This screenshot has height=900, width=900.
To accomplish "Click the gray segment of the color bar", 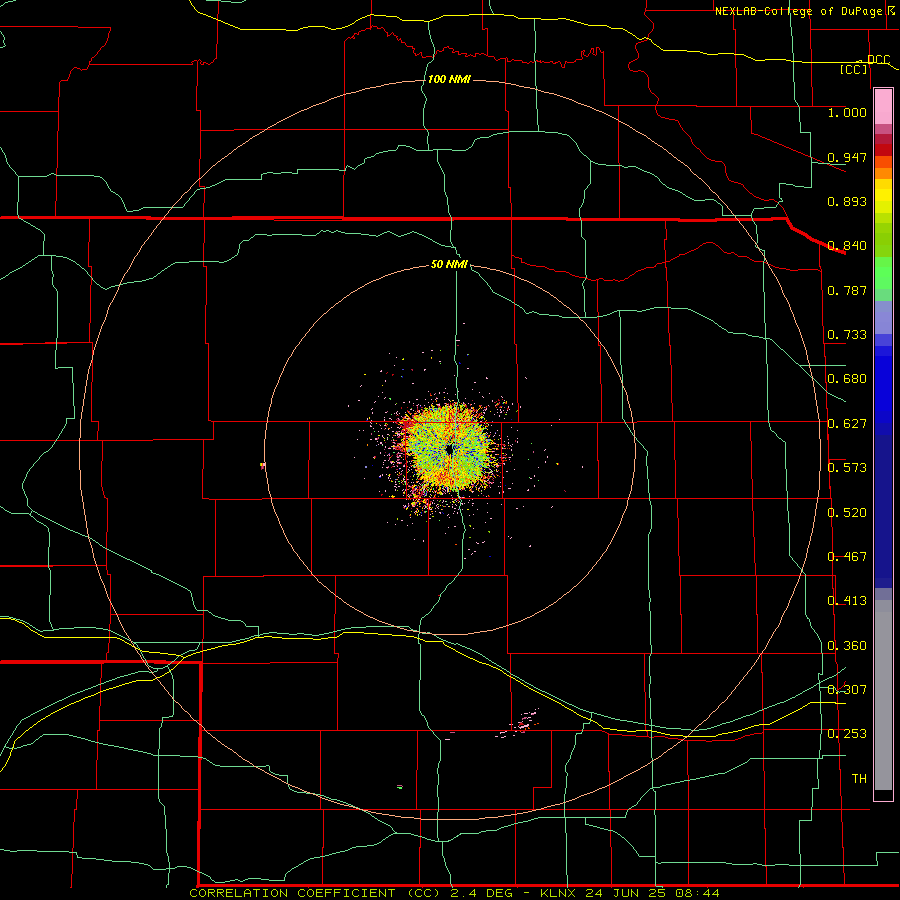I will pyautogui.click(x=883, y=695).
